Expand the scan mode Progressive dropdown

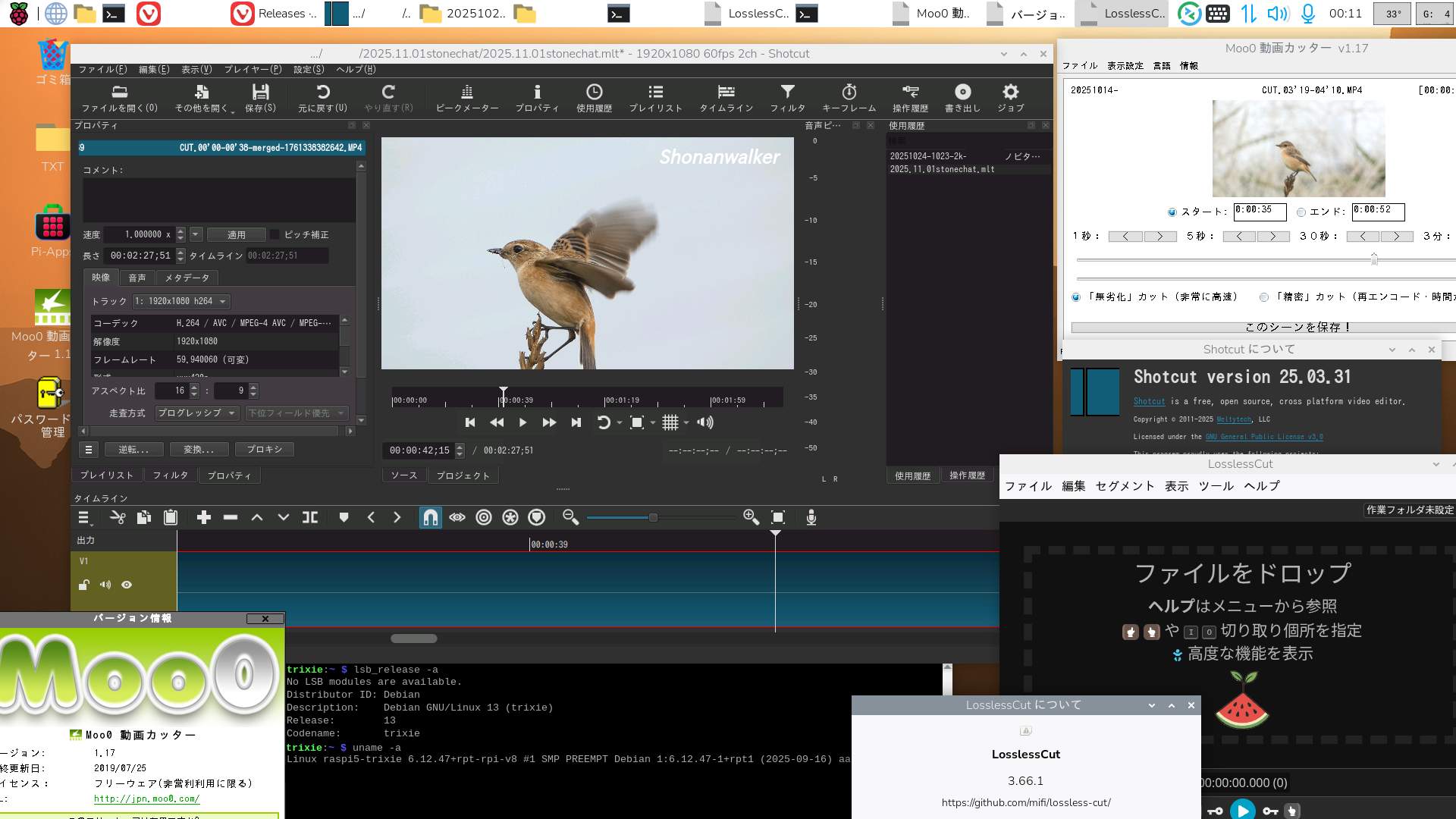[196, 413]
